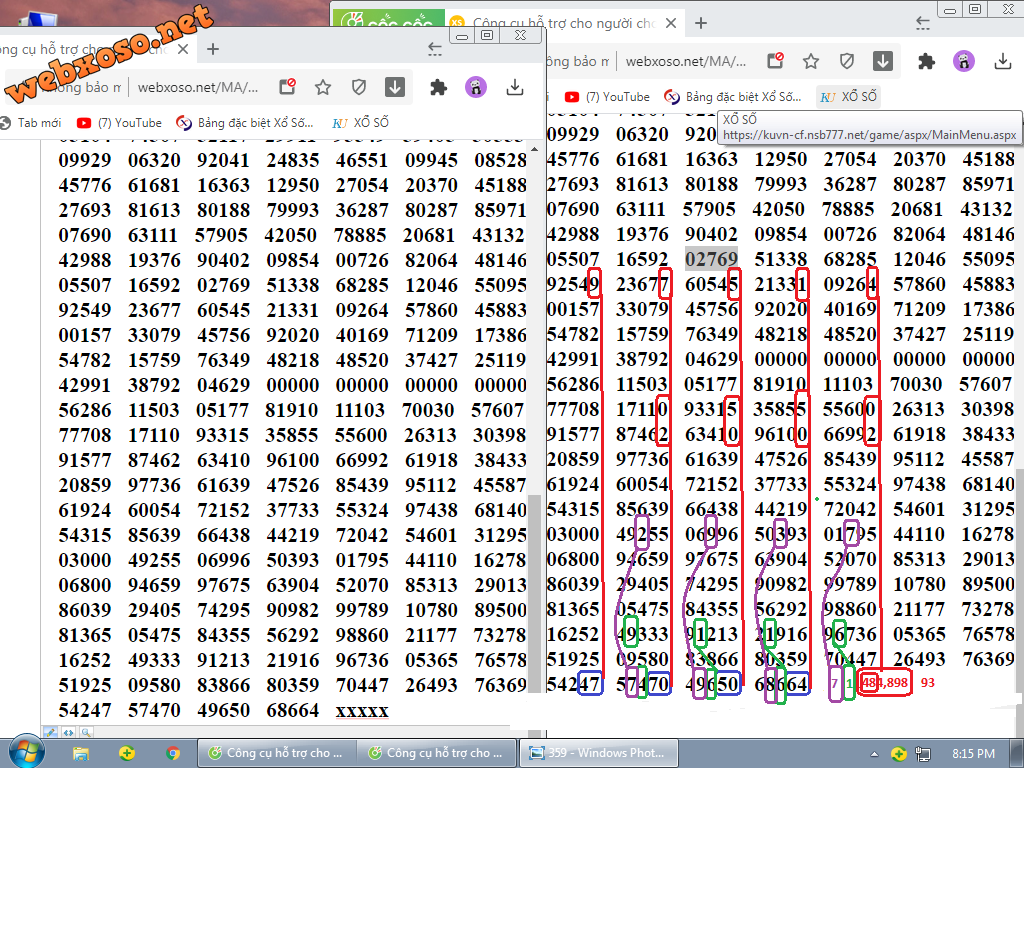
Task: Click the bookmark star in the left browser window
Action: 323,87
